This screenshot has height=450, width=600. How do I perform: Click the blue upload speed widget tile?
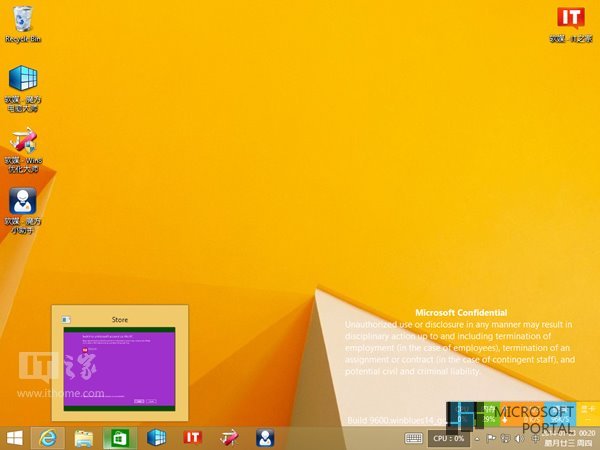[560, 414]
